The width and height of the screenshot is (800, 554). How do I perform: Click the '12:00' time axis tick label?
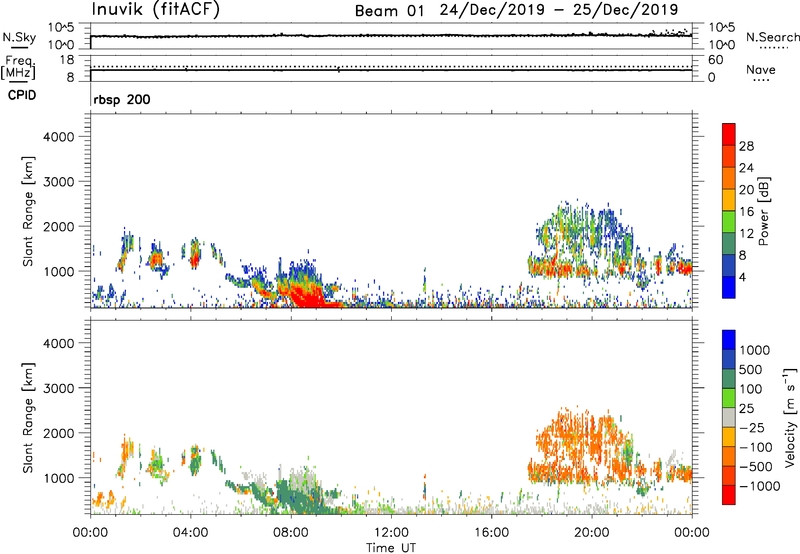pyautogui.click(x=391, y=533)
